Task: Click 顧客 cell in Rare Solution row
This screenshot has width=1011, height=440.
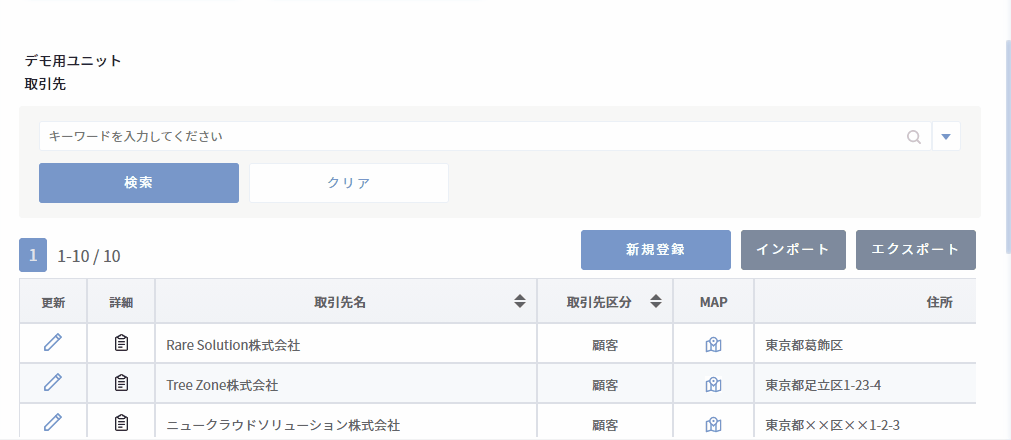Action: 605,344
